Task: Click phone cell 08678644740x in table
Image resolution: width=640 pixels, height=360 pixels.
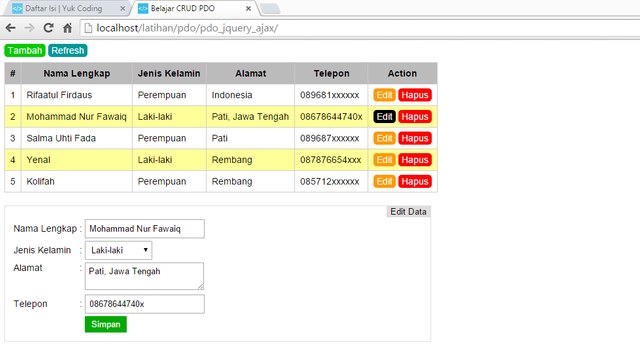Action: (331, 117)
